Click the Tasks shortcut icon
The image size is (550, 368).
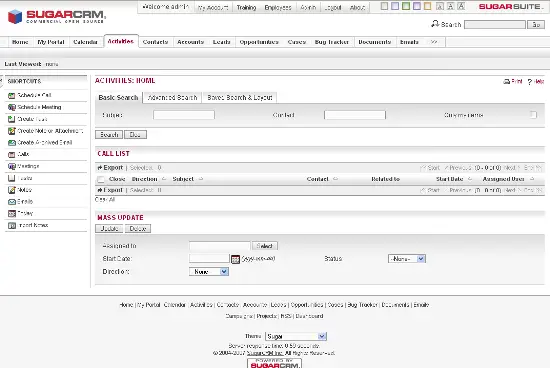tap(12, 178)
